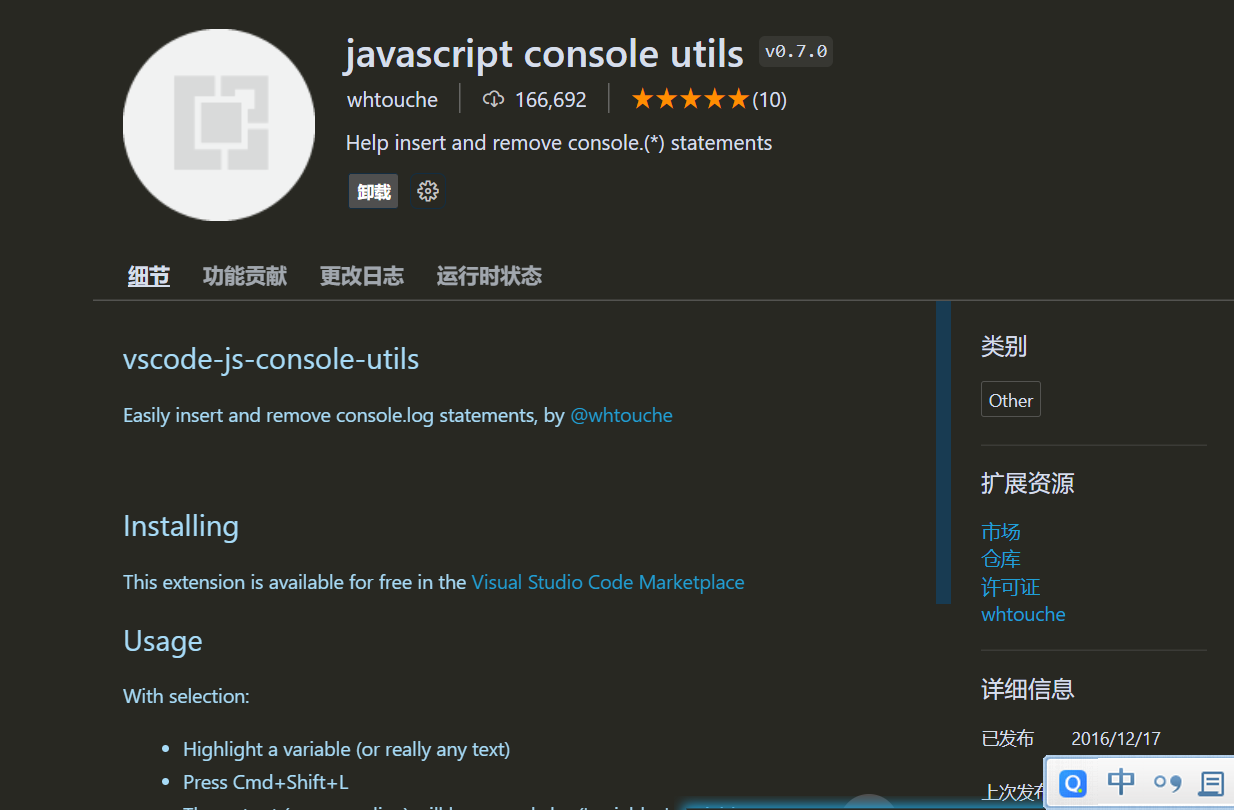Toggle the input method punctuation mode
Screen dimensions: 1234x810
(x=1167, y=783)
